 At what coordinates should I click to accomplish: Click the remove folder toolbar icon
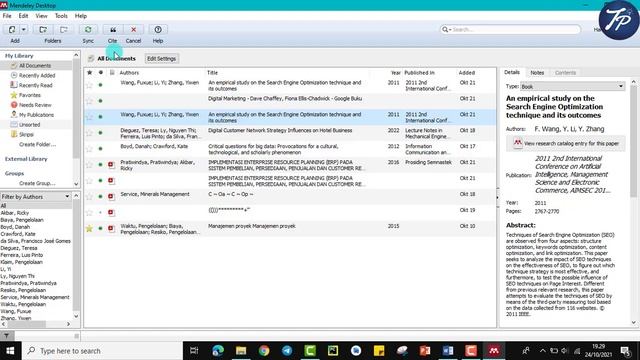click(x=64, y=29)
